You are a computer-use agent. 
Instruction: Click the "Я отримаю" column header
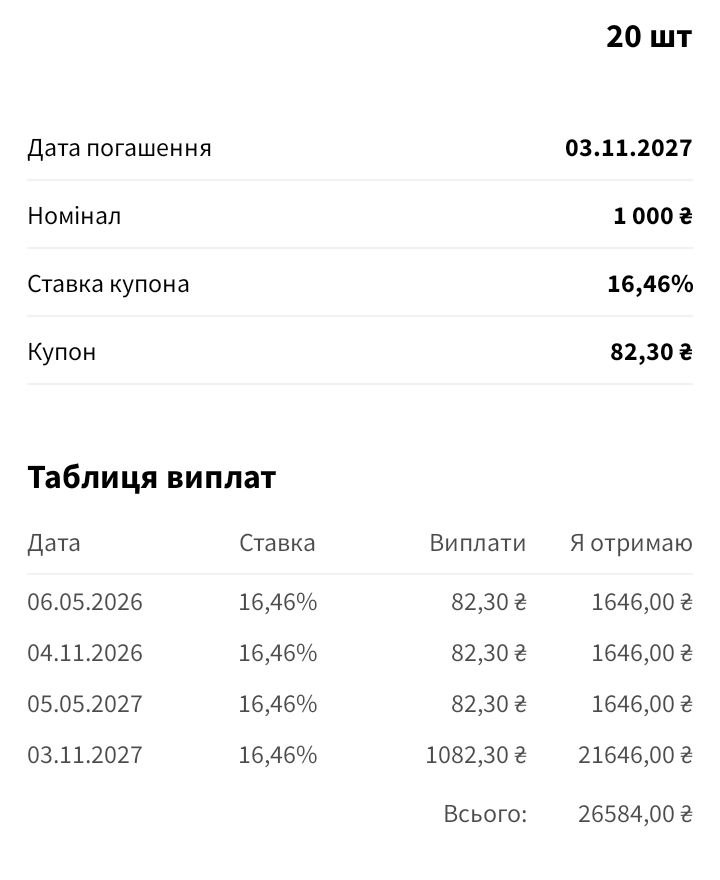coord(630,544)
